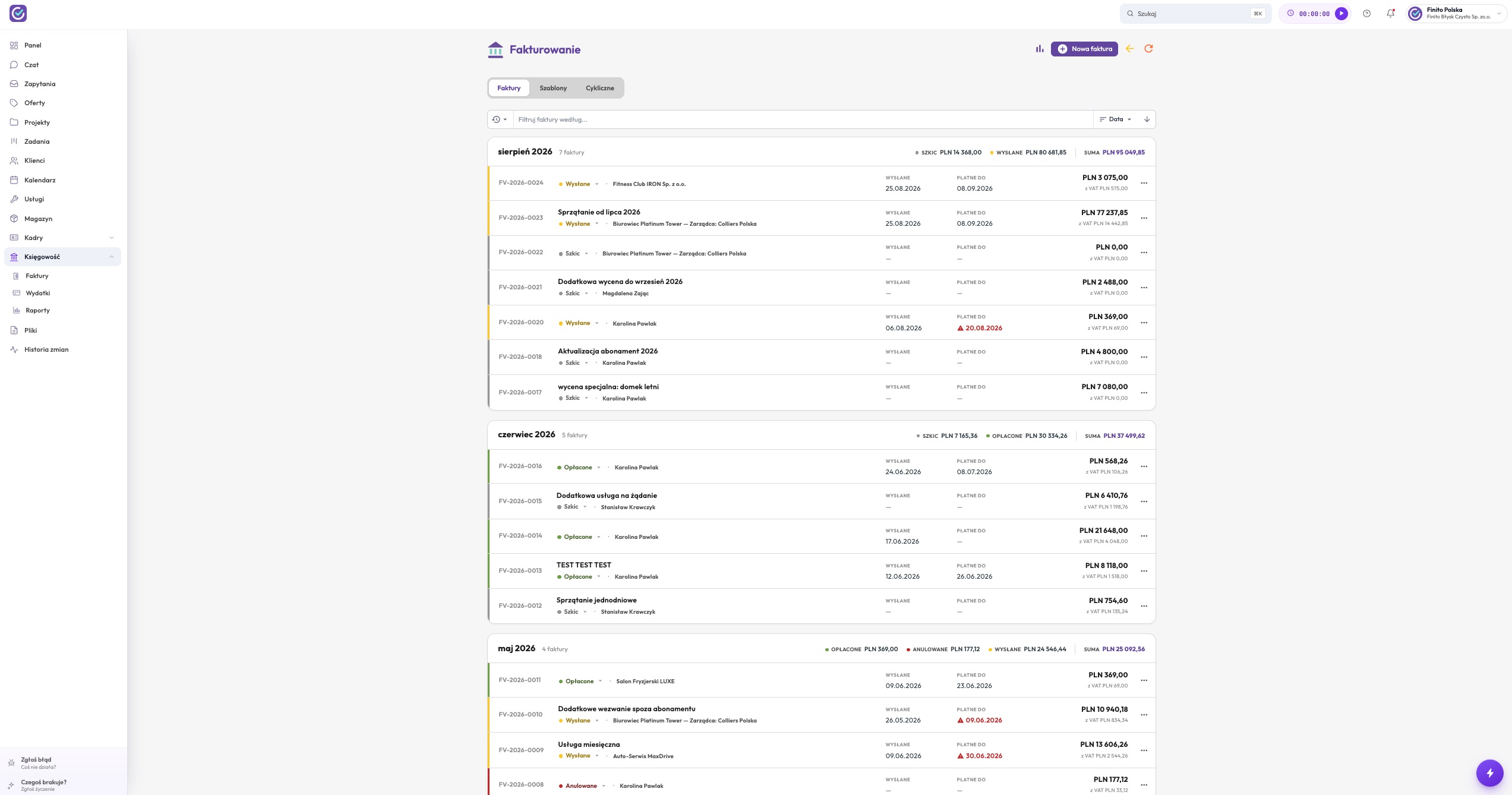The height and width of the screenshot is (795, 1512).
Task: Toggle sort direction arrow
Action: click(1147, 119)
